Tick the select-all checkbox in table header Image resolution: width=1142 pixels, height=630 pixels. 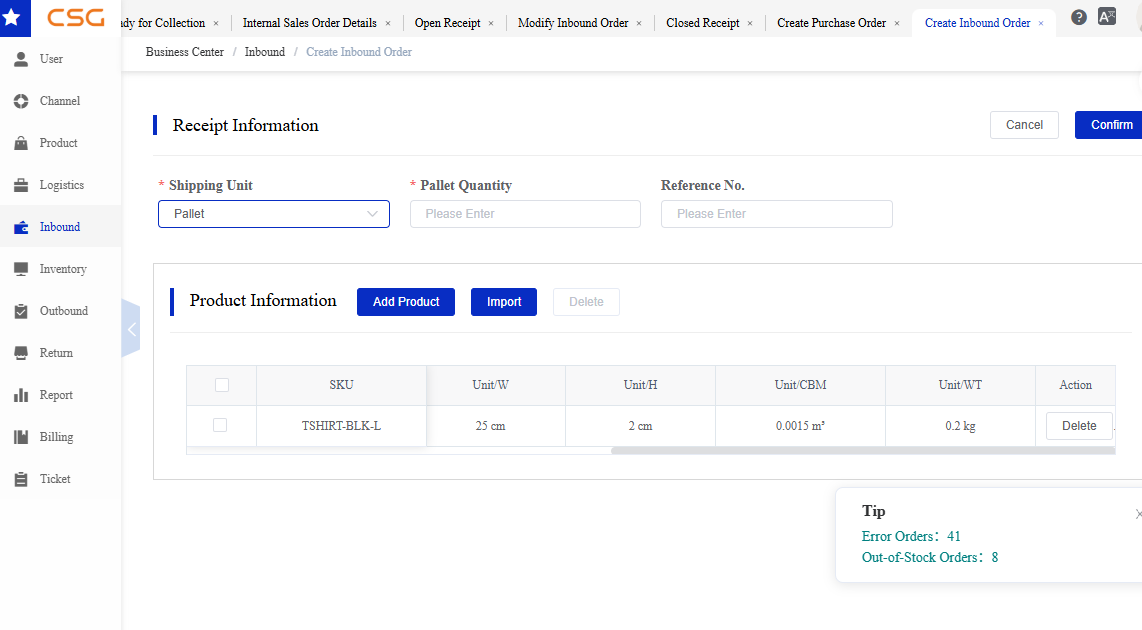pyautogui.click(x=222, y=385)
